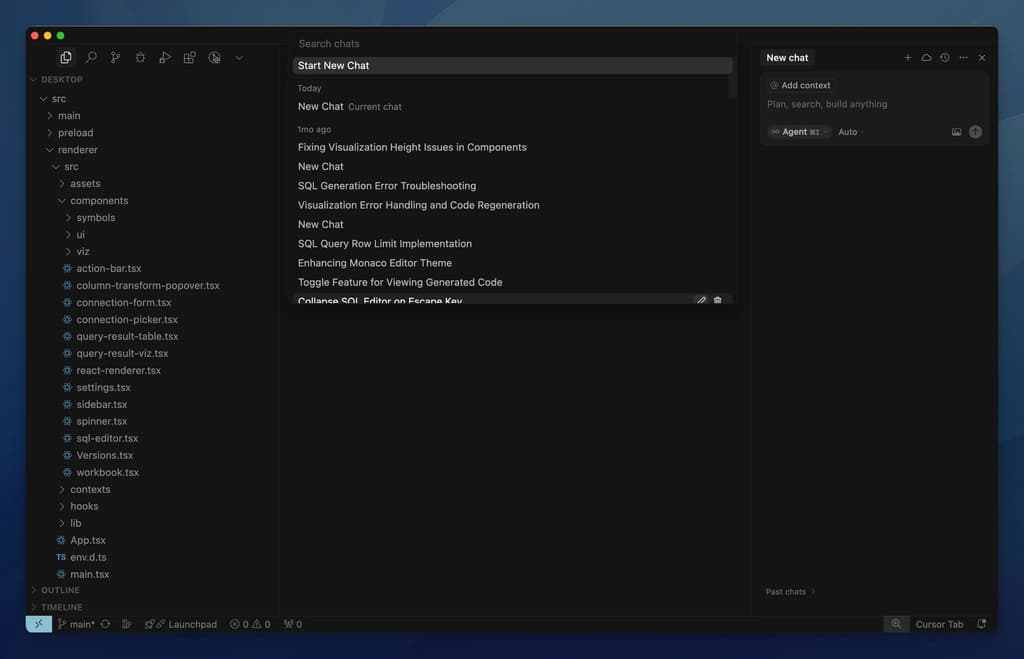The width and height of the screenshot is (1024, 659).
Task: Open chat history with the clock icon
Action: click(x=943, y=57)
